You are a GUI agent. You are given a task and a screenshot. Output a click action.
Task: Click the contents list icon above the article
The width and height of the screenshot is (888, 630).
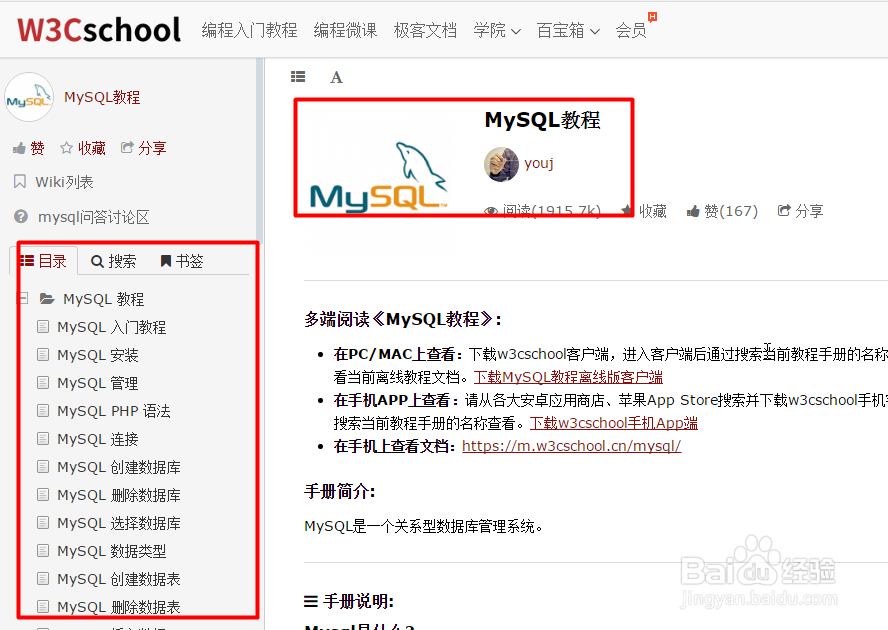[297, 76]
